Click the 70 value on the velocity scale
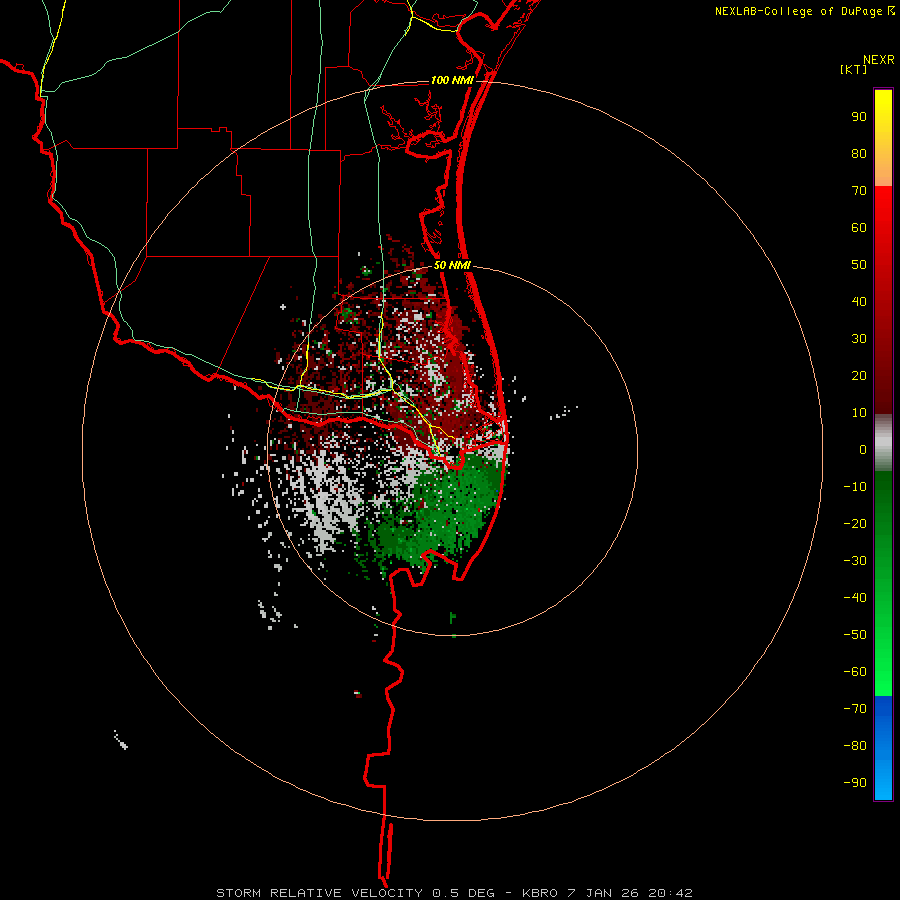 (859, 191)
